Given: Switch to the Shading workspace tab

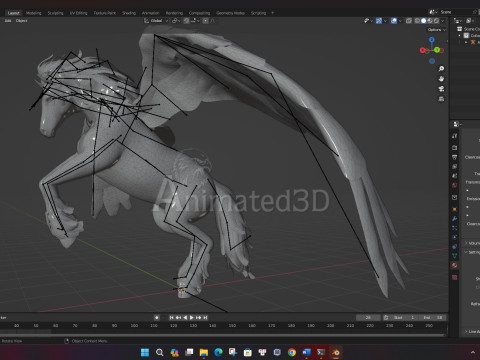Looking at the screenshot, I should (129, 13).
